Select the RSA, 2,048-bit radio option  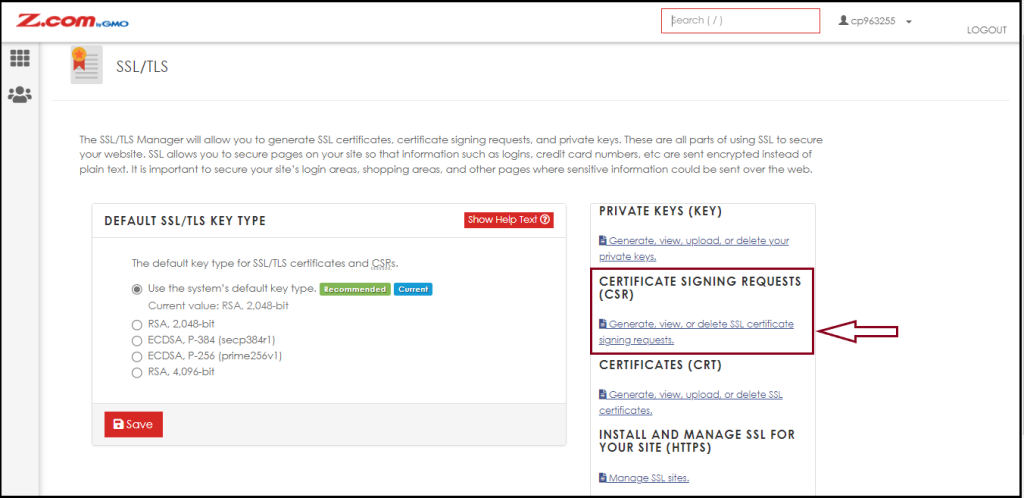[136, 324]
